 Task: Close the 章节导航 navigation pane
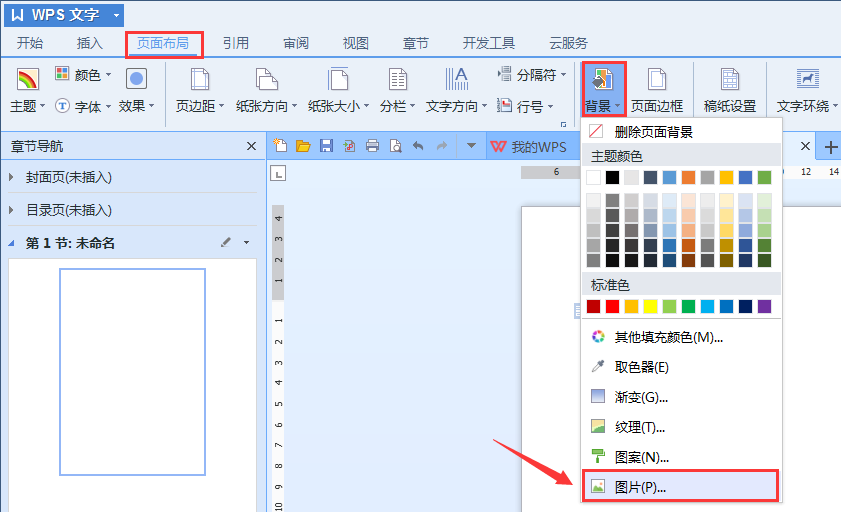[251, 146]
